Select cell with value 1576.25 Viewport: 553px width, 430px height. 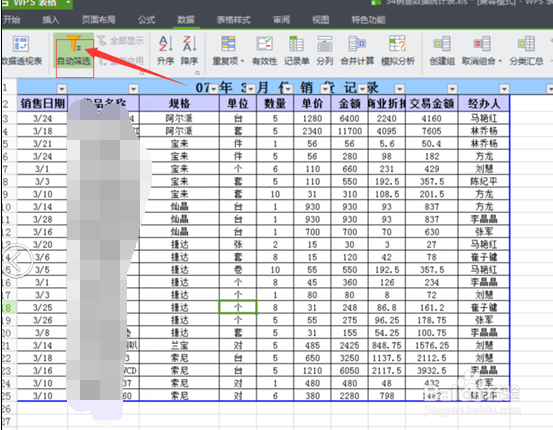(x=432, y=345)
